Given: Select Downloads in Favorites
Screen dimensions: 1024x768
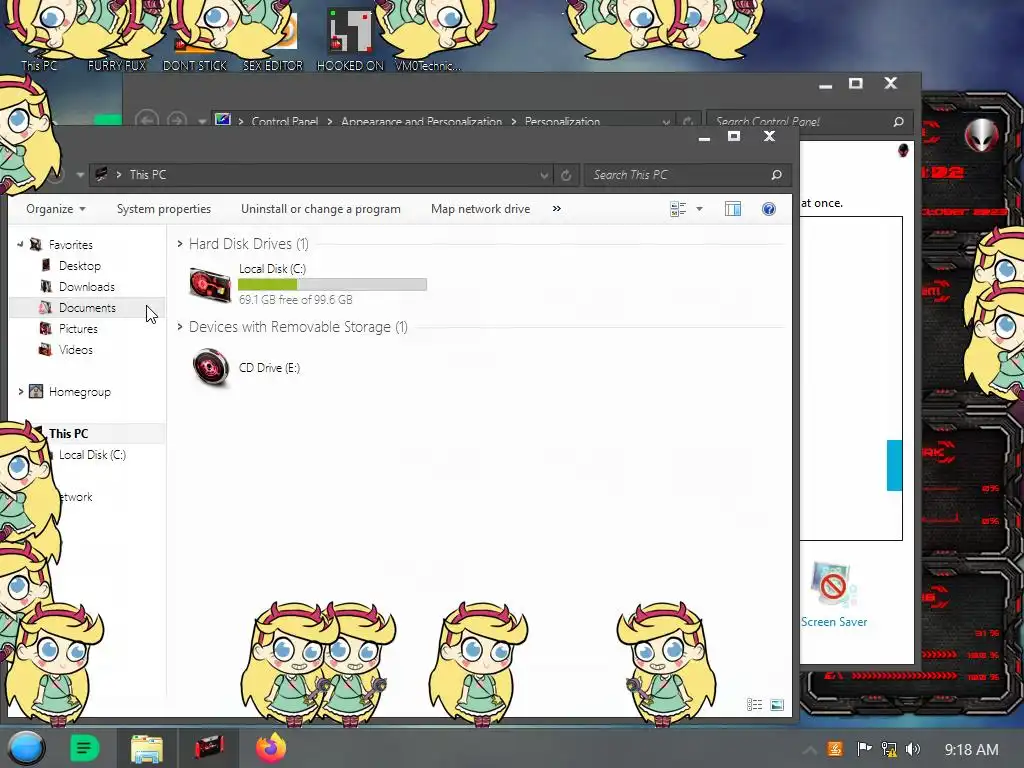Looking at the screenshot, I should (86, 287).
